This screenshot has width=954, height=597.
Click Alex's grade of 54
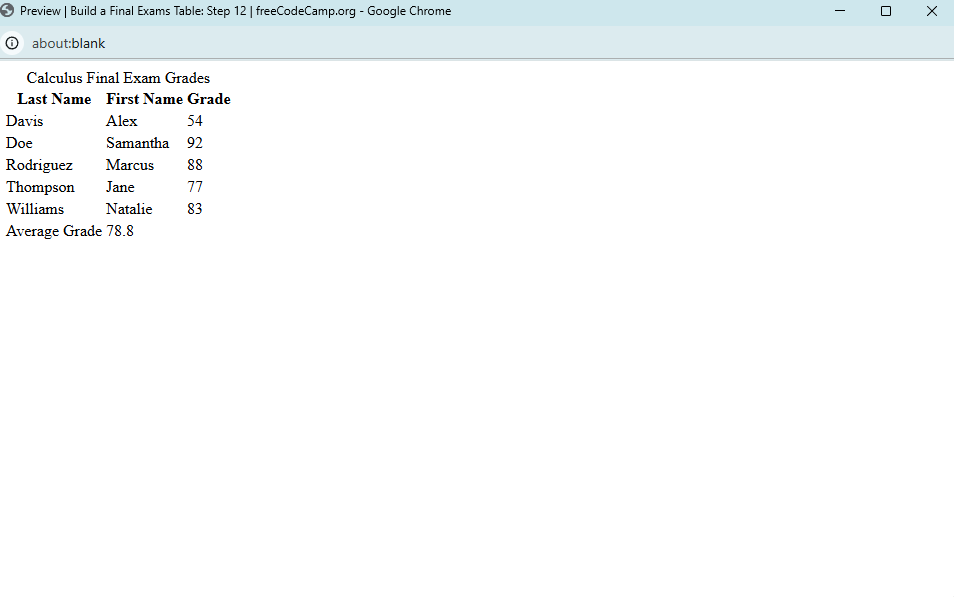click(x=195, y=121)
